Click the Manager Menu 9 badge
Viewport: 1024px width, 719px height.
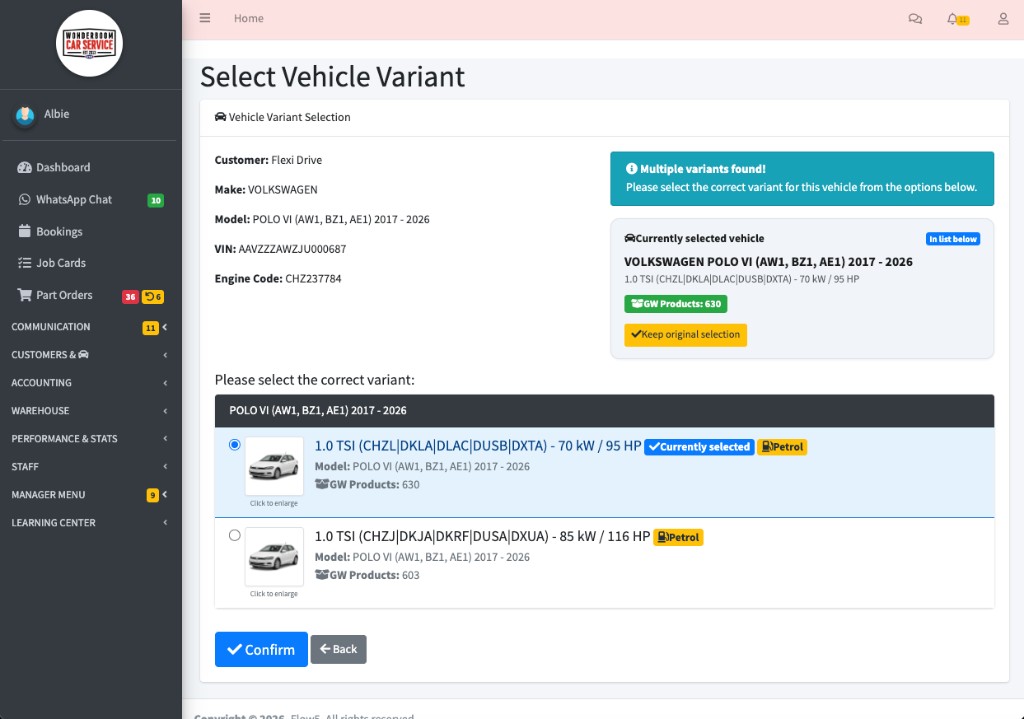click(x=152, y=495)
